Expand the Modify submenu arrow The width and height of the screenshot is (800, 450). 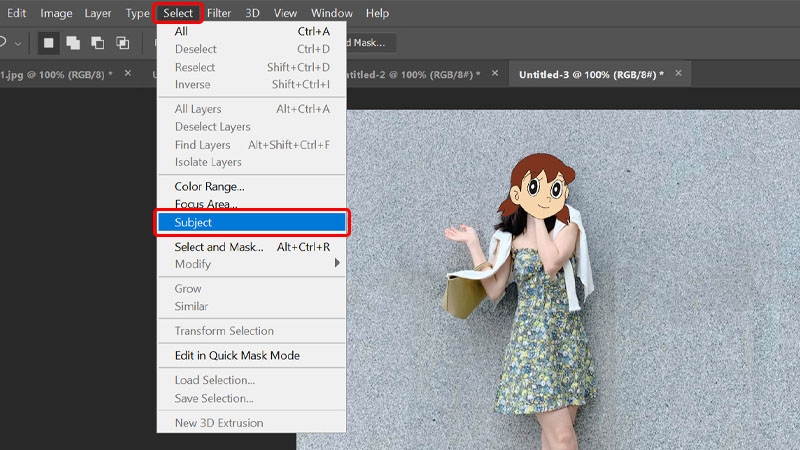(x=337, y=263)
